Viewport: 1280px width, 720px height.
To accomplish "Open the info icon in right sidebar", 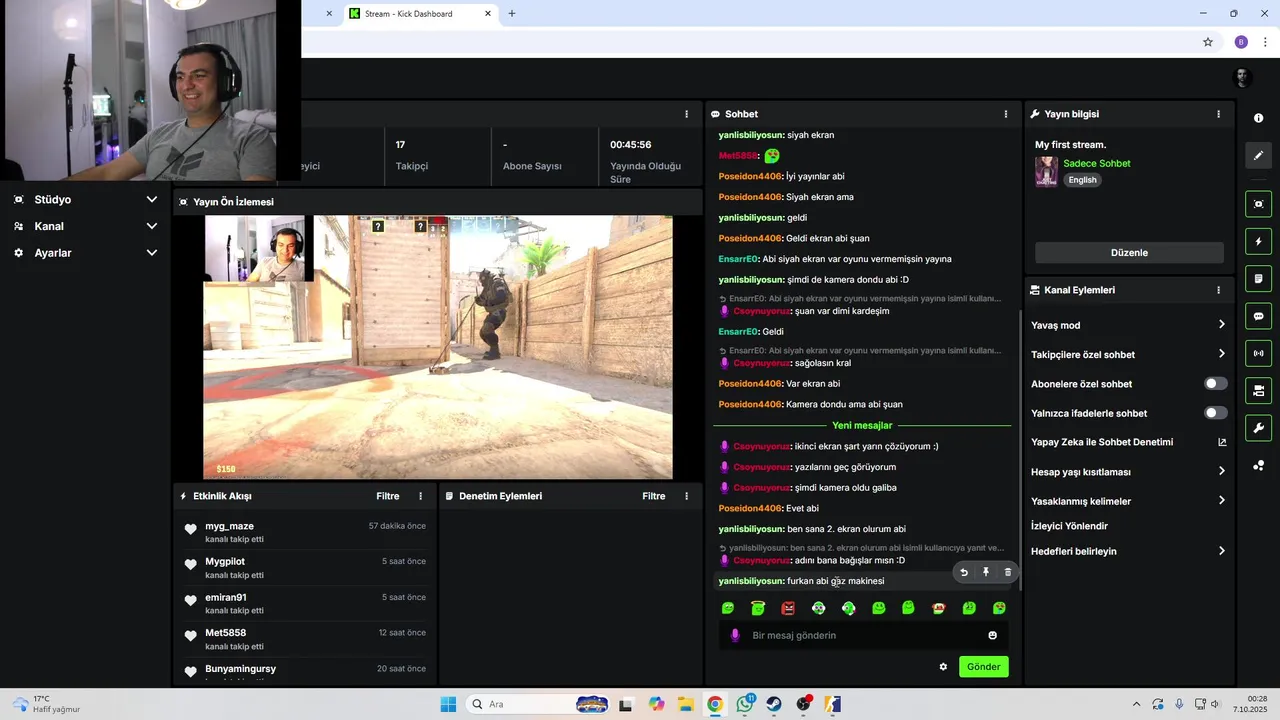I will tap(1258, 118).
